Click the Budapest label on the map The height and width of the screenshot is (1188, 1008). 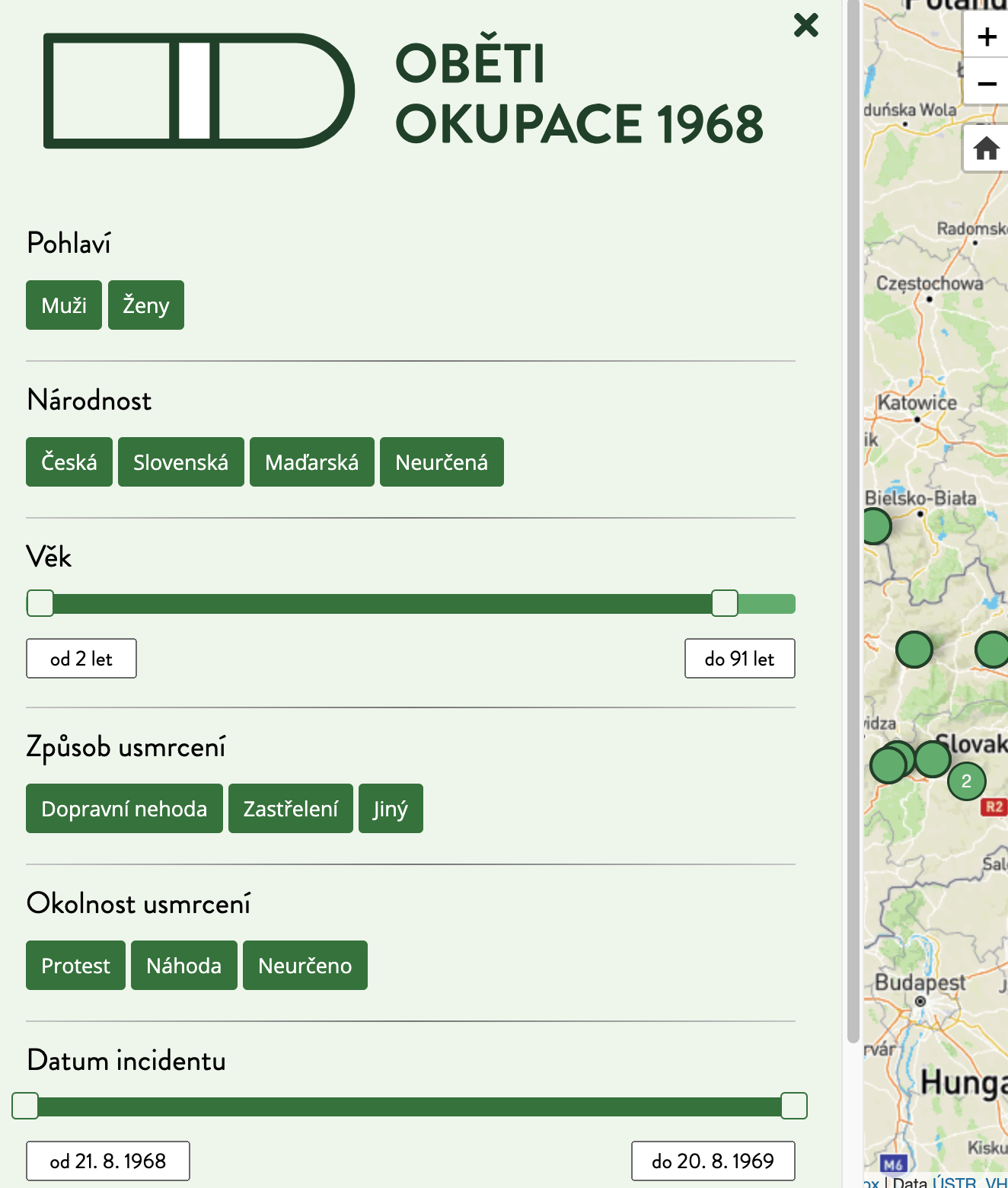pyautogui.click(x=920, y=982)
